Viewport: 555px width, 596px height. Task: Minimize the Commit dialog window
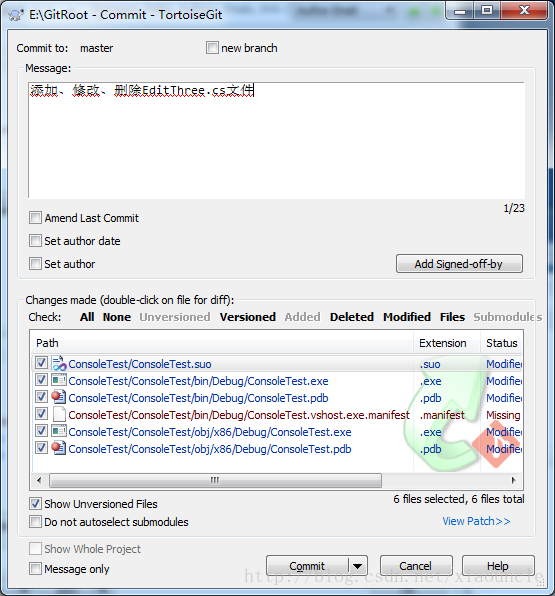point(460,11)
